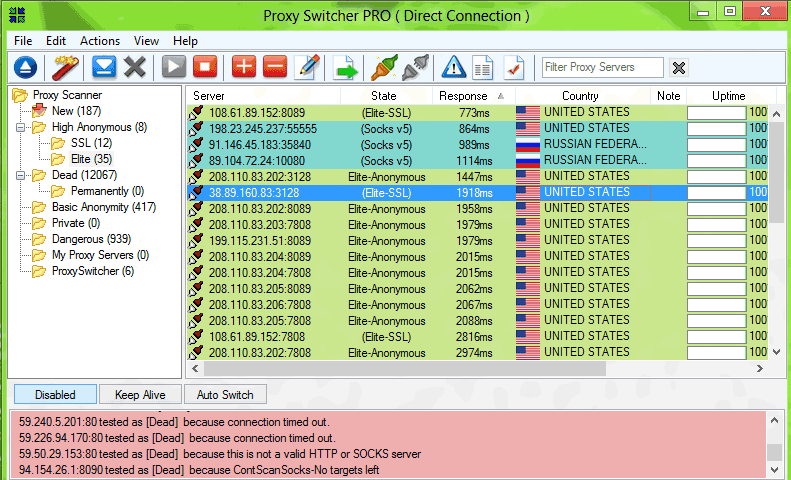Select the Dangerous (939) folder

pyautogui.click(x=91, y=239)
